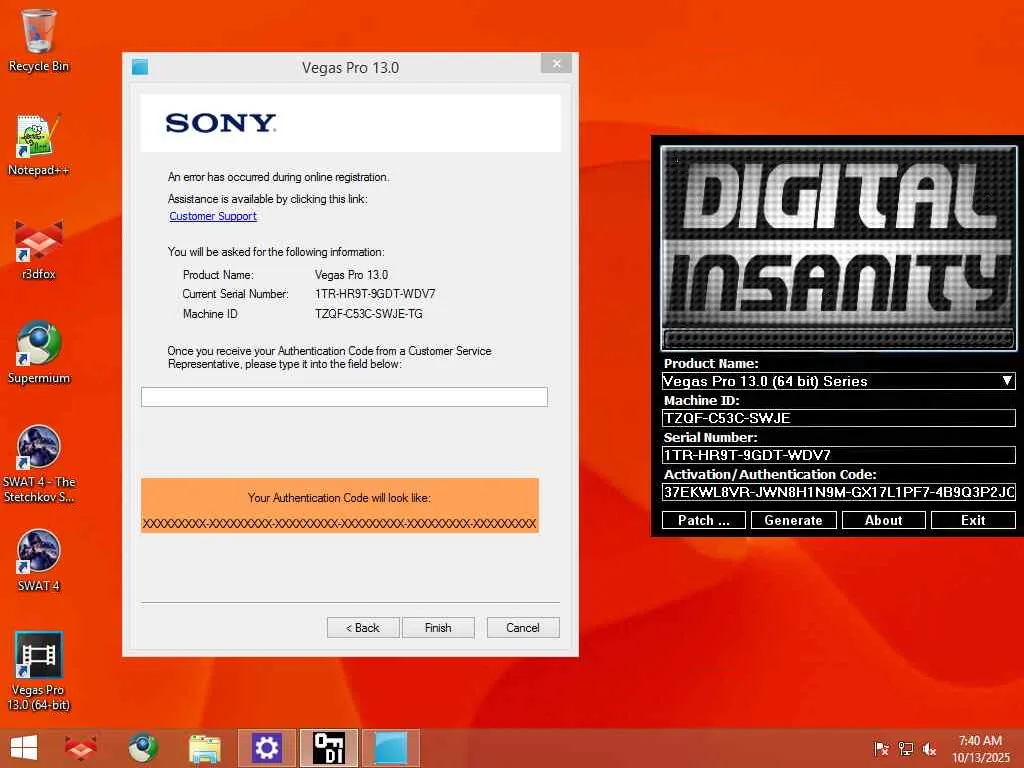
Task: Select SWAT 4 - The Stetchkov Syndicate shortcut
Action: click(39, 464)
